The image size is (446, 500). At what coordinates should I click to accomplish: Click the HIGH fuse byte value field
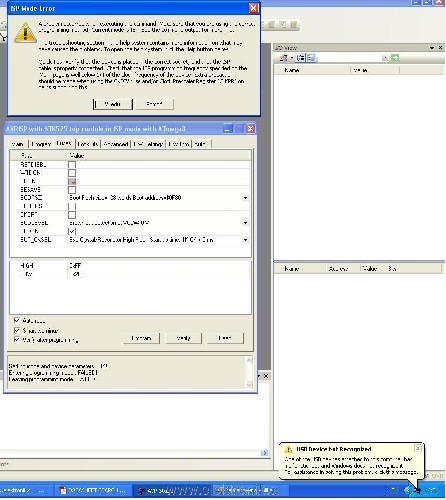tap(158, 266)
